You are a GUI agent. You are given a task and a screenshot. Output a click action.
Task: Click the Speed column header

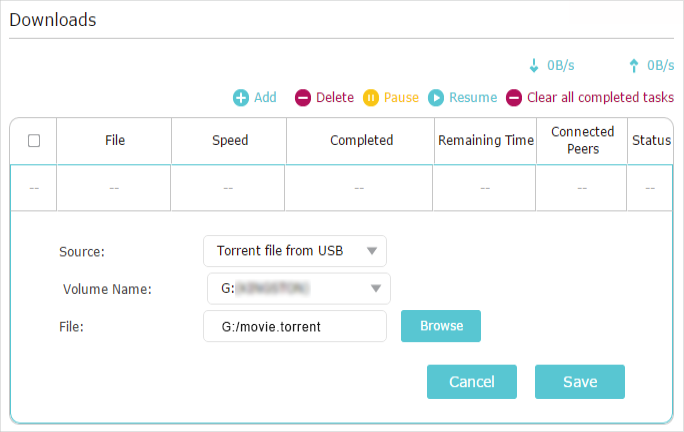(230, 141)
